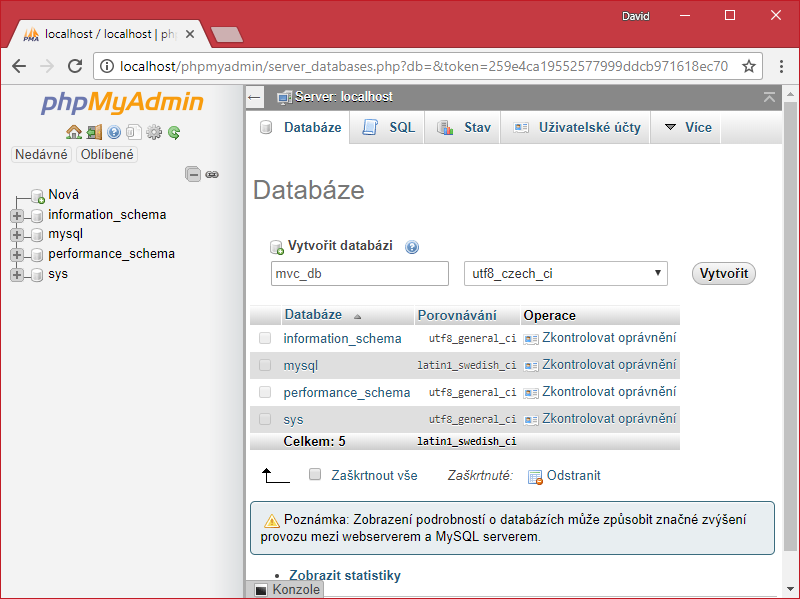Reload navigation panel with green refresh icon
The image size is (800, 599).
pyautogui.click(x=172, y=132)
